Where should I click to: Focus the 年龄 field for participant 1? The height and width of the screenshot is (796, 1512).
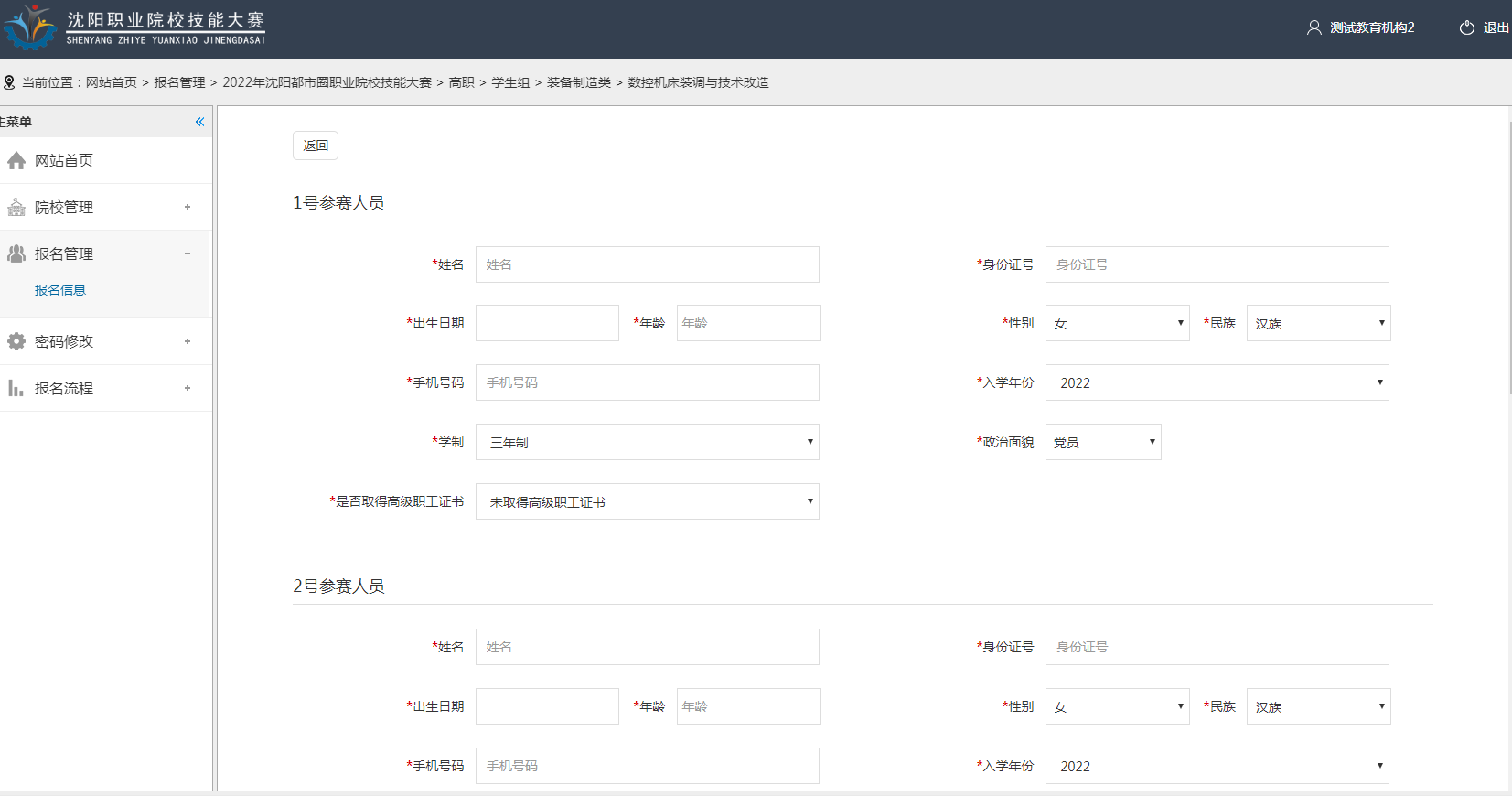click(x=748, y=323)
